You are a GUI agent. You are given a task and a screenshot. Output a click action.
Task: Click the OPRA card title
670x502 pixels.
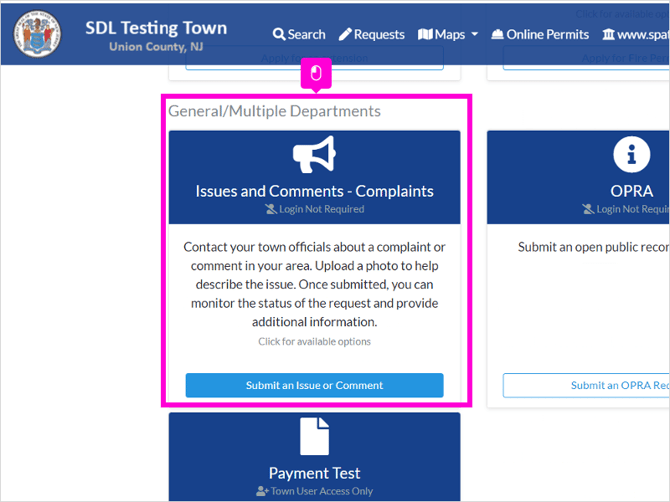click(x=632, y=191)
